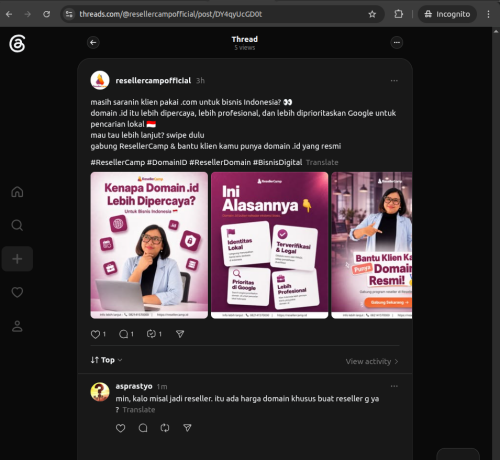Reload the page
Image resolution: width=500 pixels, height=460 pixels.
[x=47, y=14]
